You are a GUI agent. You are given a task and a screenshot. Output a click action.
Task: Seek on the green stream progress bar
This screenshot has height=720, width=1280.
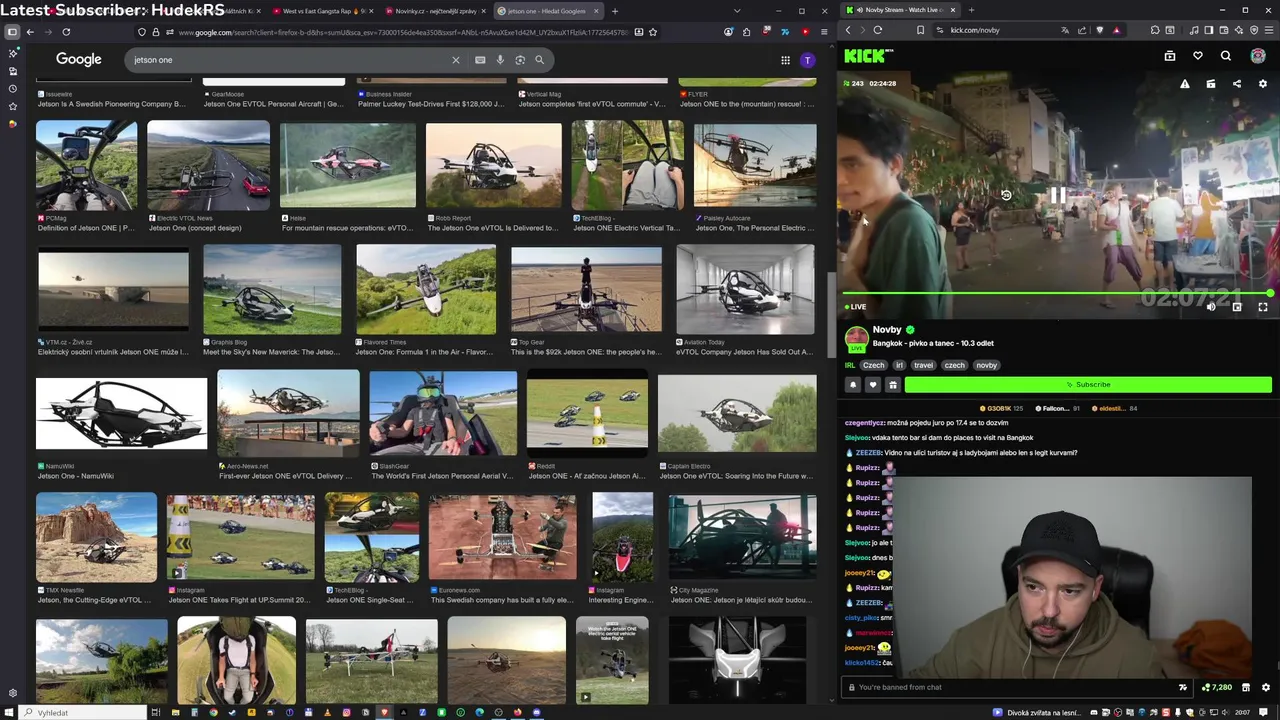[1057, 293]
